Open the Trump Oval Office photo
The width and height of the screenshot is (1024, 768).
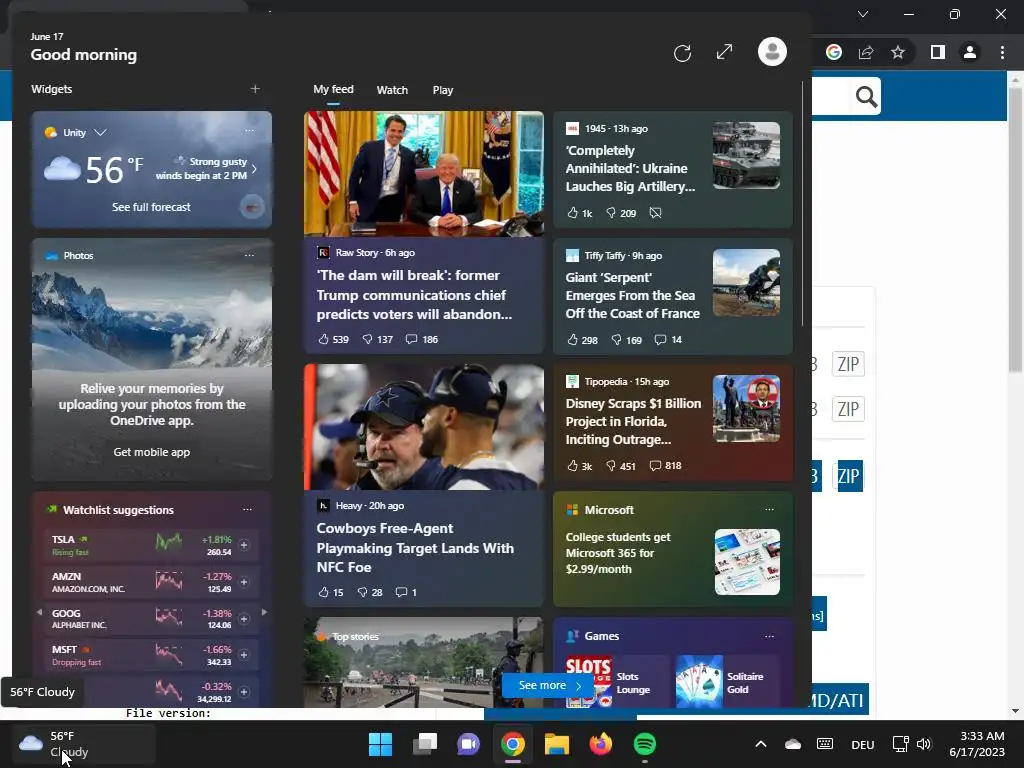point(424,174)
